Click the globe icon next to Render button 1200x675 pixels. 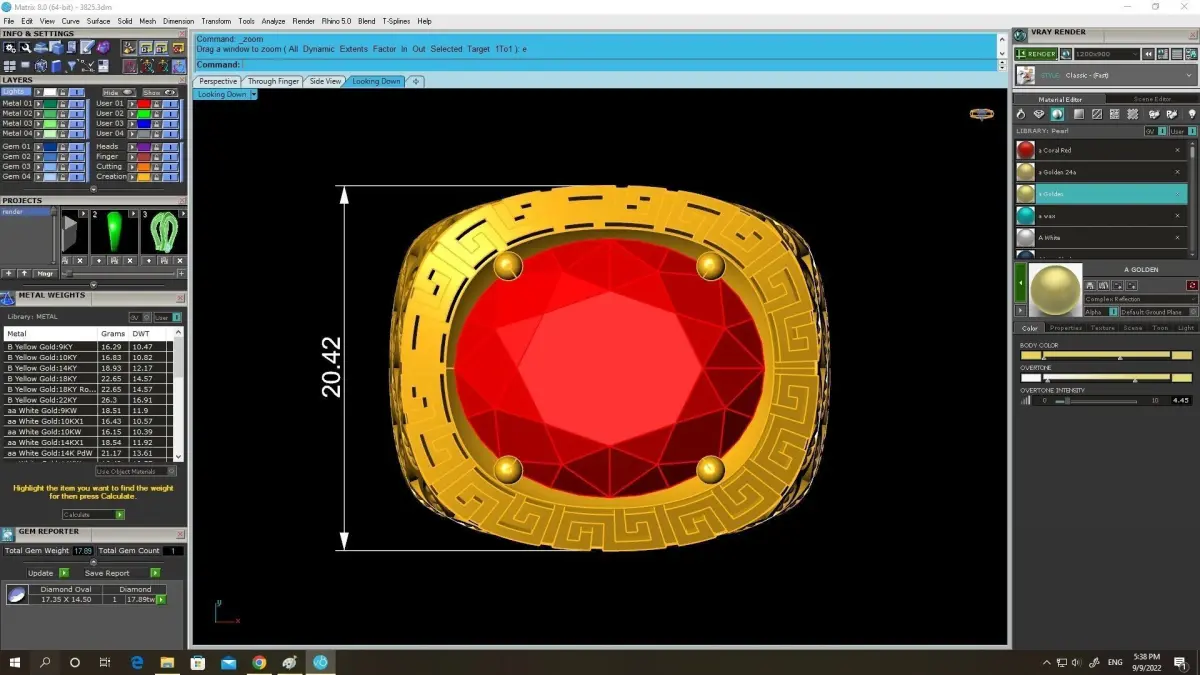[1066, 54]
